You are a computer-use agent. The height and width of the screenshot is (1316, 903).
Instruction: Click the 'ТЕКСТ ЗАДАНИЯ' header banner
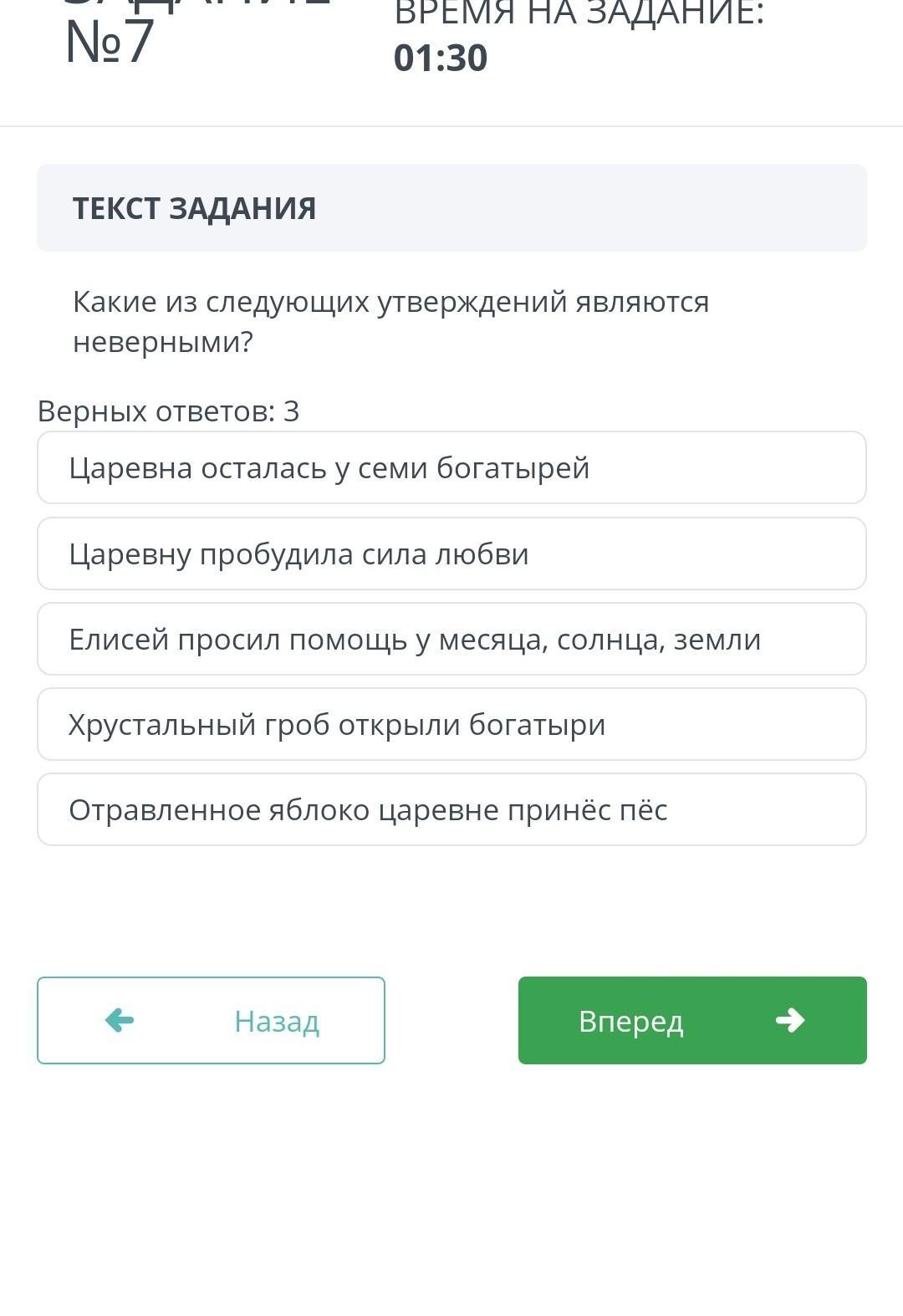(x=451, y=208)
